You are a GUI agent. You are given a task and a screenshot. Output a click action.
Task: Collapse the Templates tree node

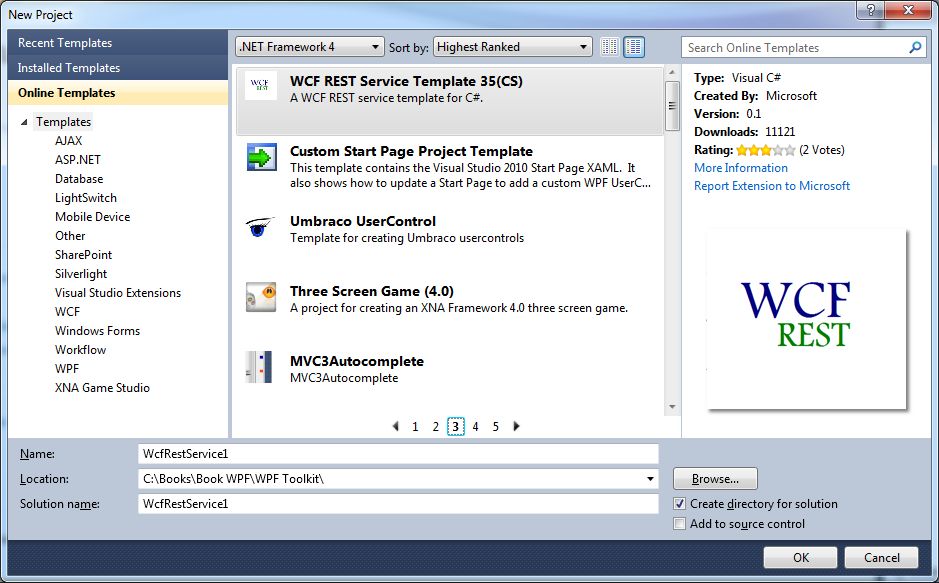24,121
